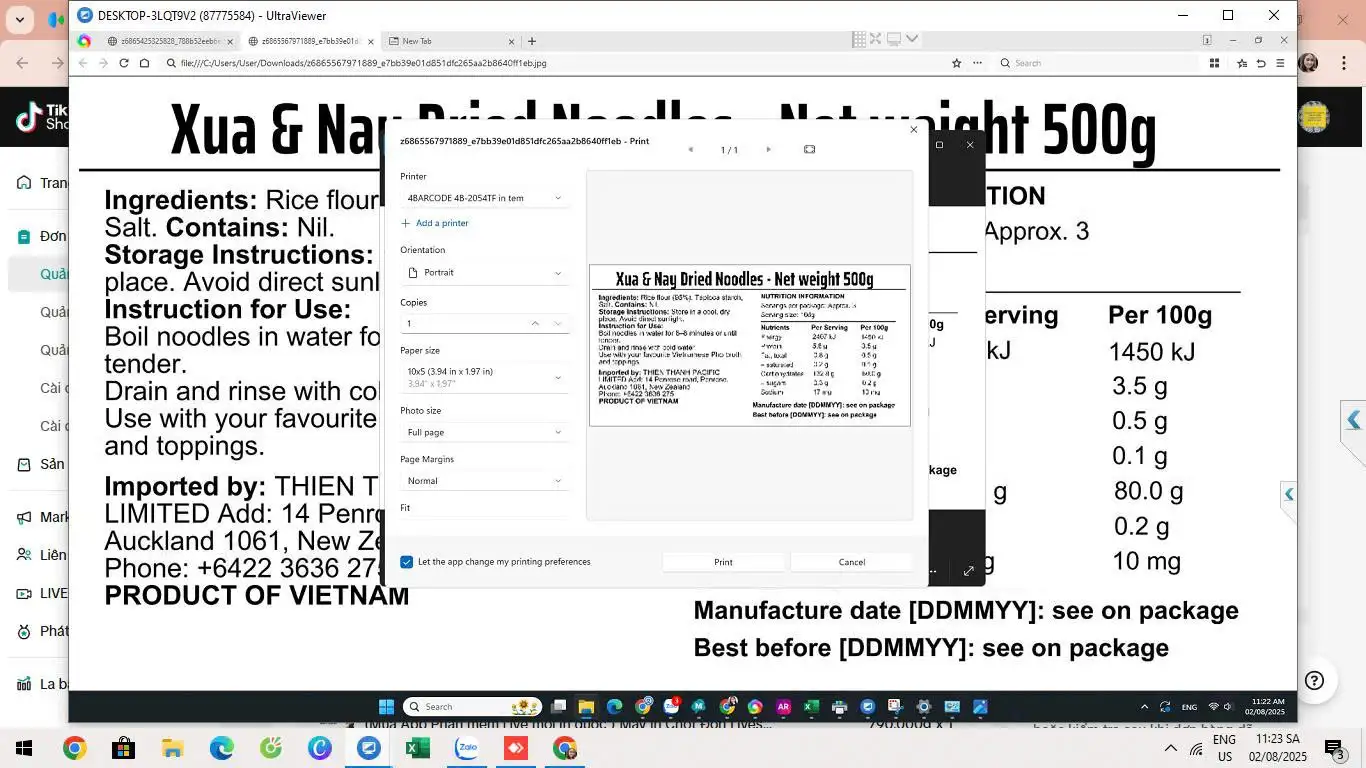Image resolution: width=1366 pixels, height=768 pixels.
Task: Open the Paper size dropdown
Action: click(x=484, y=377)
